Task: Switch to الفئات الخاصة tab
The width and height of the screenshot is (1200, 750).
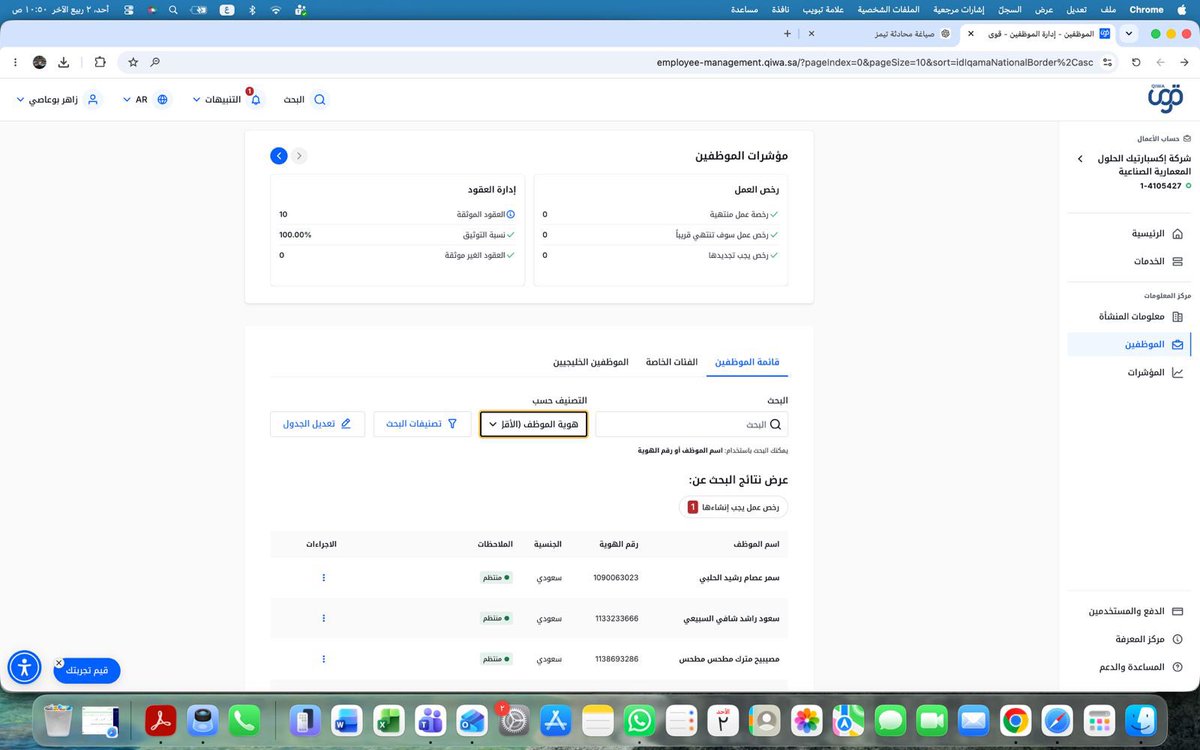Action: (671, 361)
